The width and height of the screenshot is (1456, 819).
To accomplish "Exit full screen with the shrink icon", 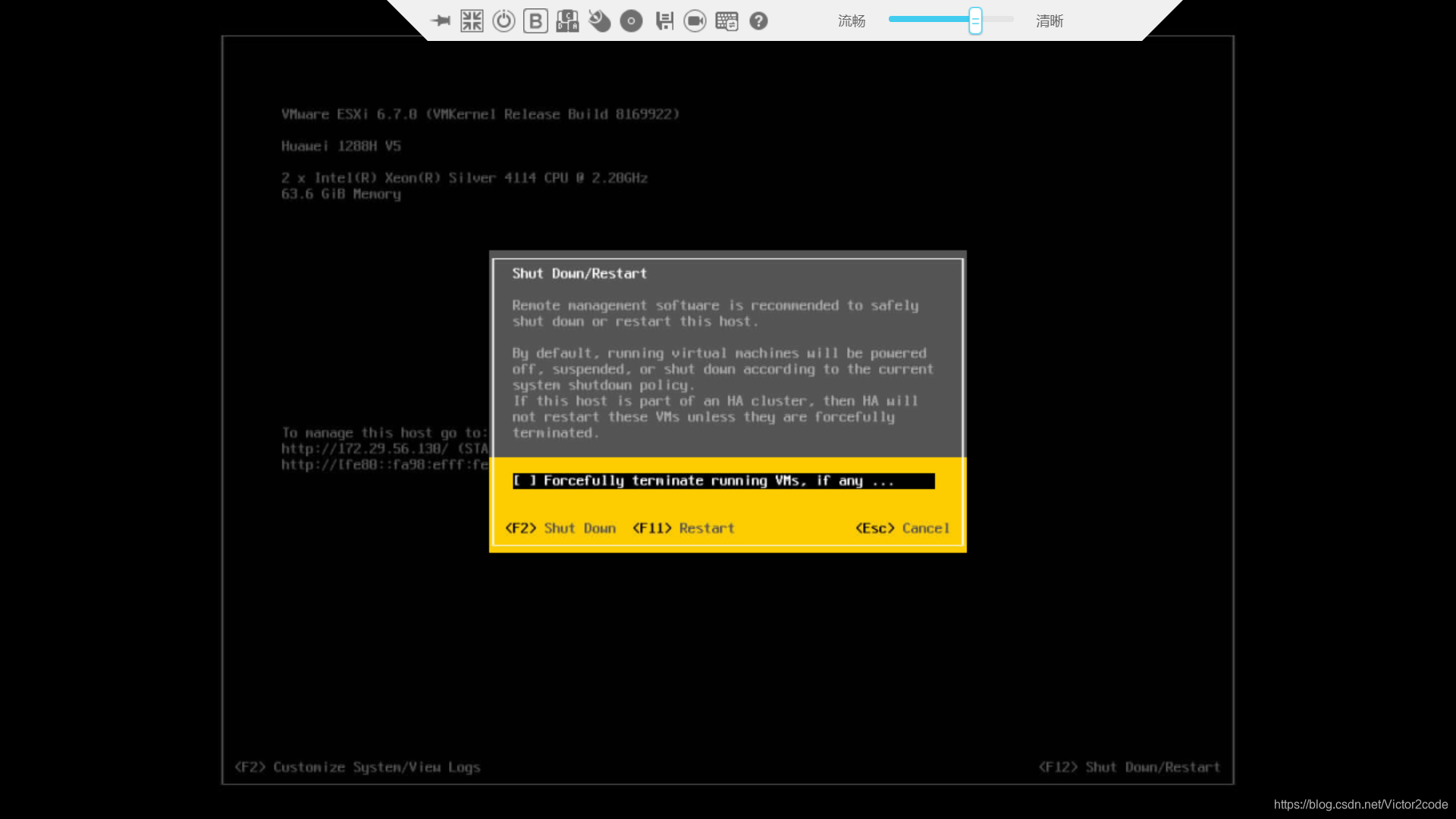I will coord(472,20).
